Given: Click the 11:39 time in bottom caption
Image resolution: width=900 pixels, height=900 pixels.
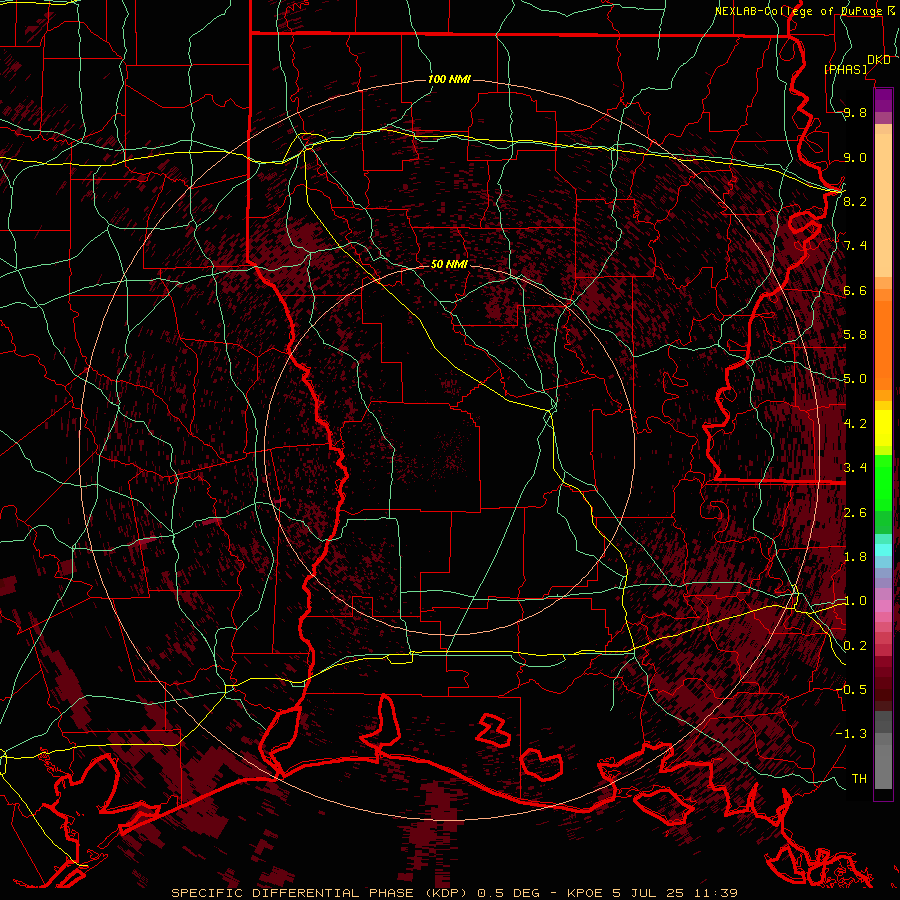Looking at the screenshot, I should (718, 893).
